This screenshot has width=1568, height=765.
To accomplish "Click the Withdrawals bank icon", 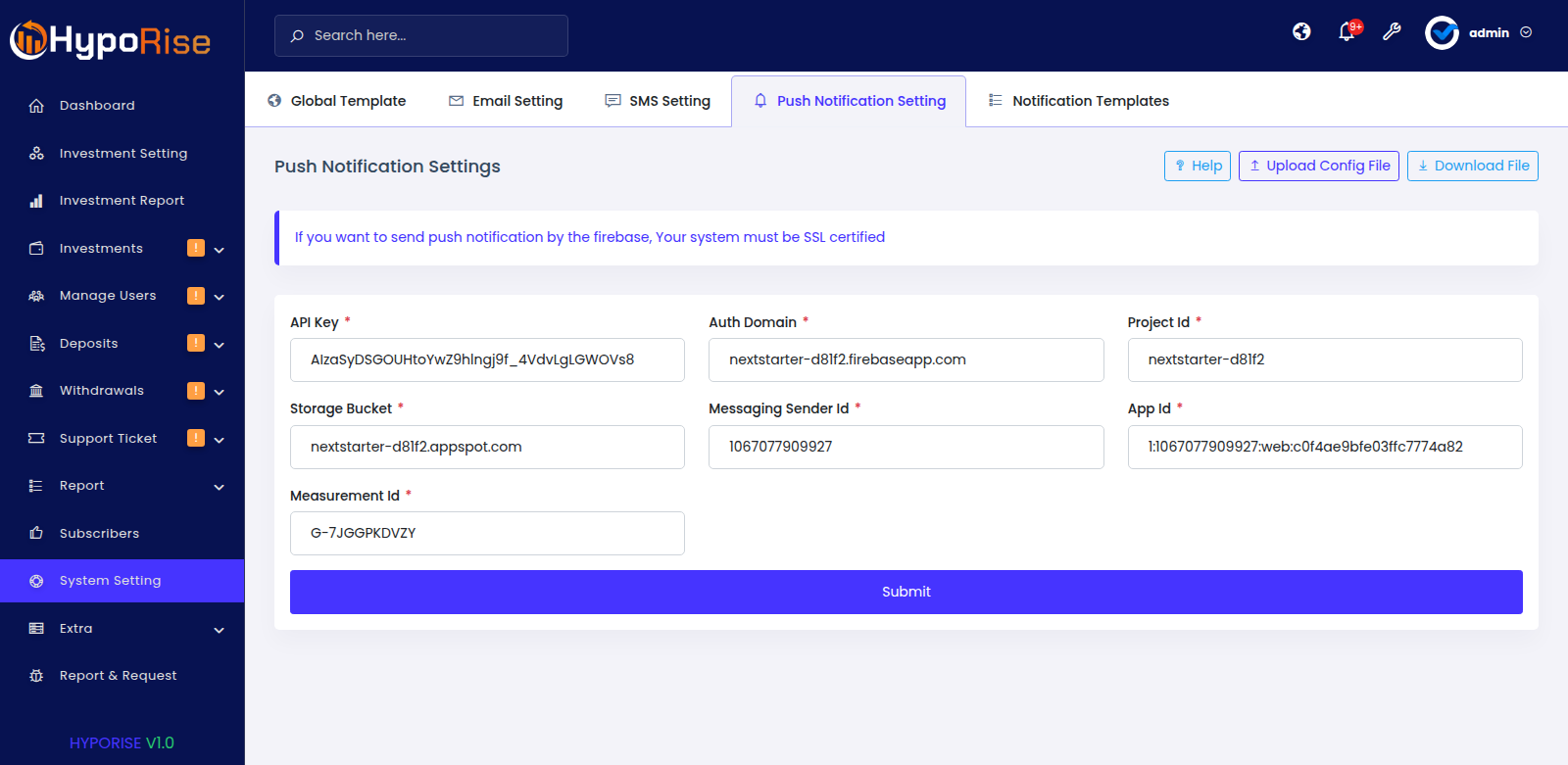I will coord(36,391).
